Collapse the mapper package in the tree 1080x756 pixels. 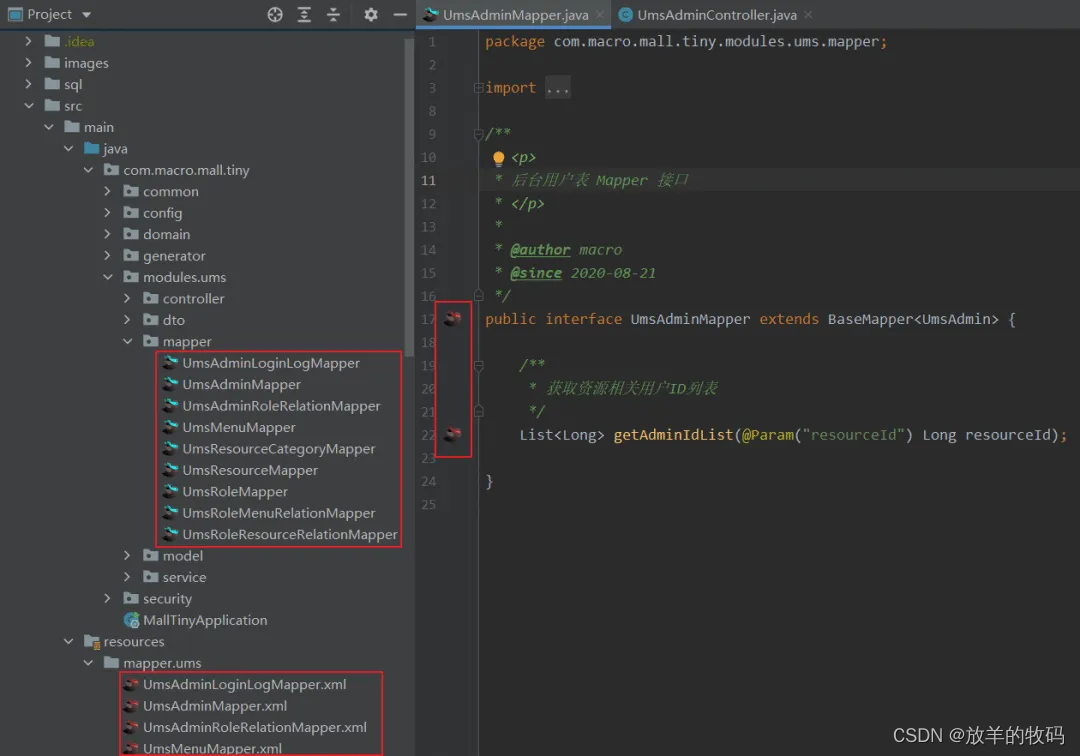[128, 341]
